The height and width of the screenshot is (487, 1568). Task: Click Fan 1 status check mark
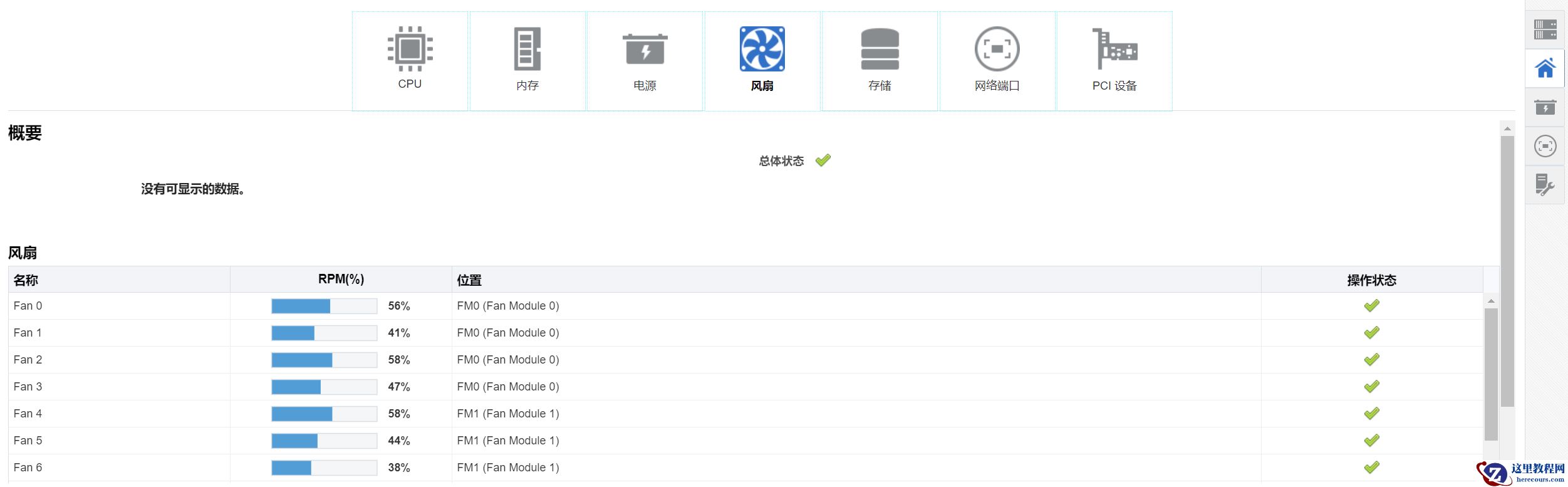1371,333
